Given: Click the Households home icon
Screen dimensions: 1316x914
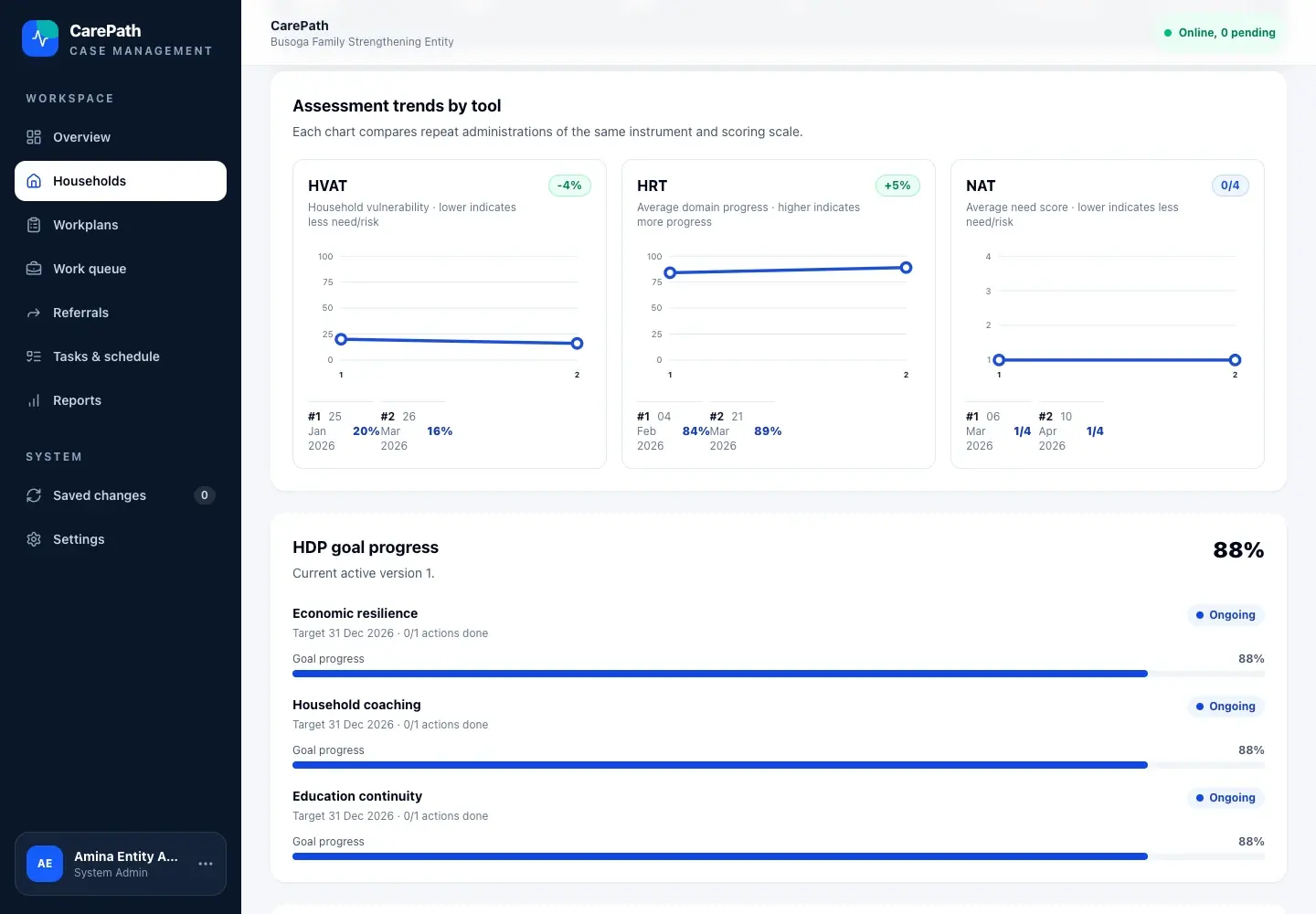Looking at the screenshot, I should (x=34, y=181).
